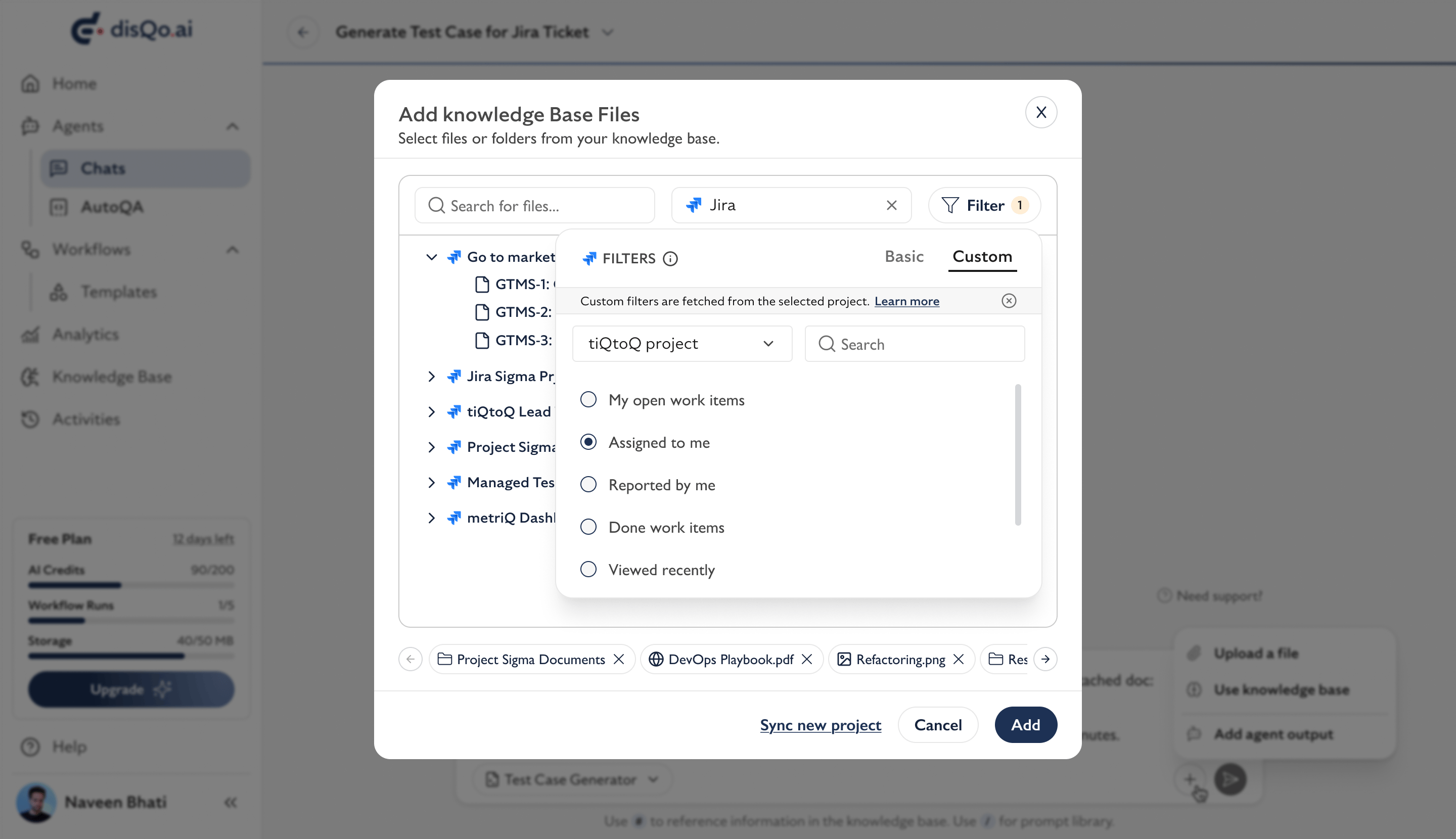Expand the tiQtoQ Lead project
Screen dimensions: 1456x839
click(x=431, y=411)
